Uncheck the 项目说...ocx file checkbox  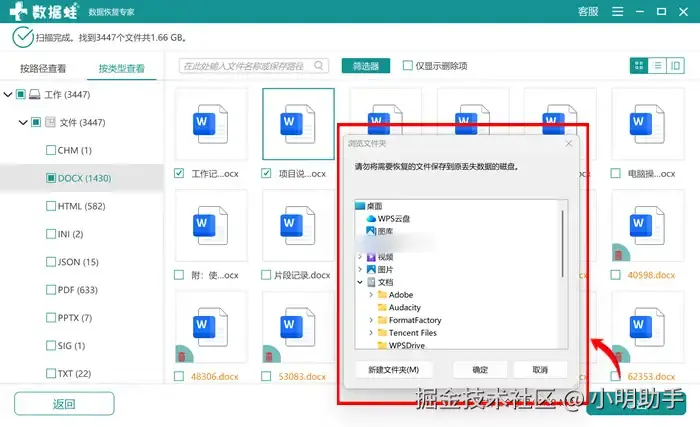(266, 173)
